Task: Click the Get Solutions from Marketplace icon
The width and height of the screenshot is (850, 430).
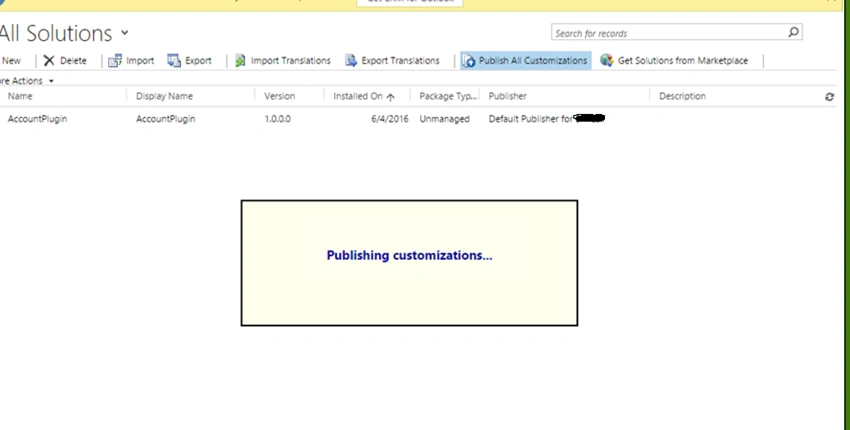Action: 607,61
